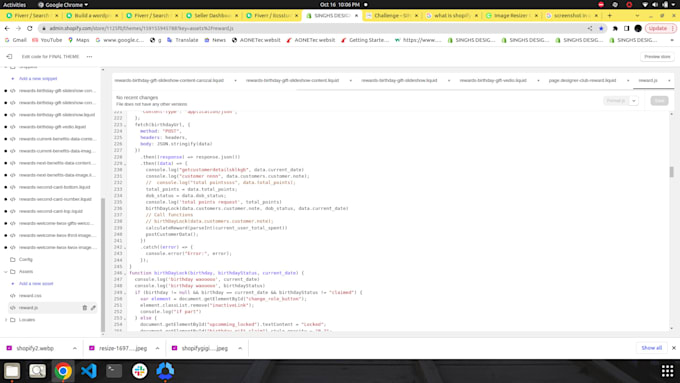Expand the Locales folder
Image resolution: width=680 pixels, height=383 pixels.
[x=6, y=320]
